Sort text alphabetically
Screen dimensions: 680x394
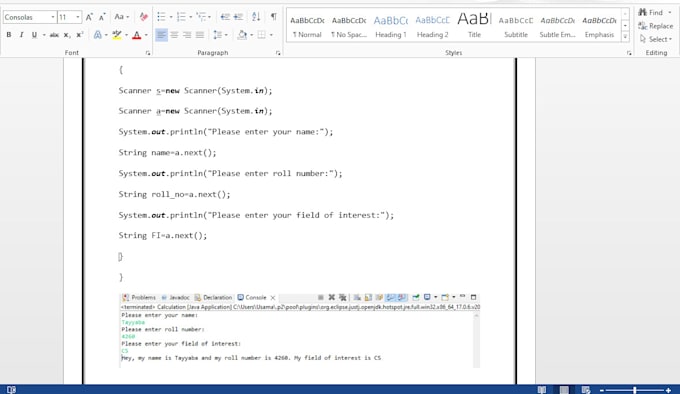[256, 17]
